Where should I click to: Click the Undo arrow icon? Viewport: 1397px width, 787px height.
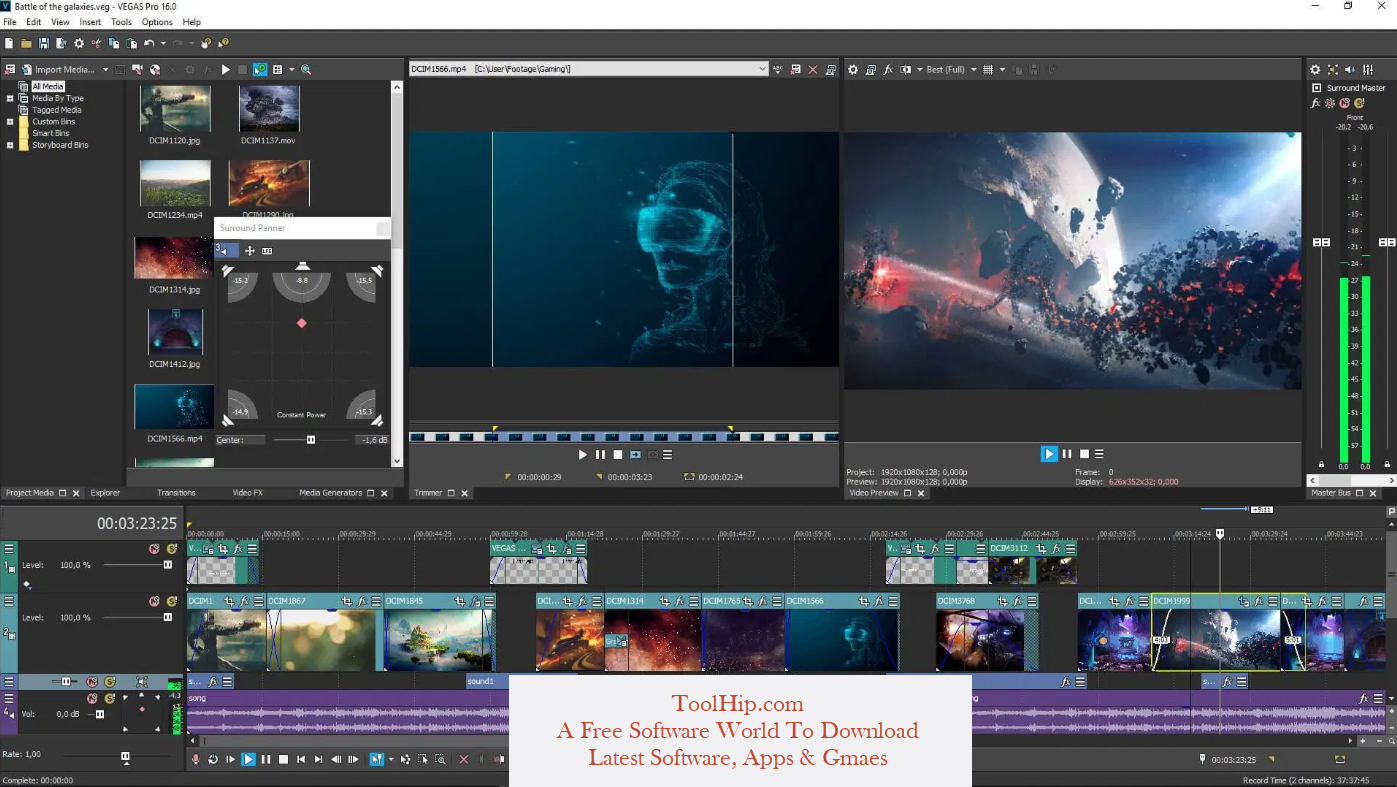[148, 43]
